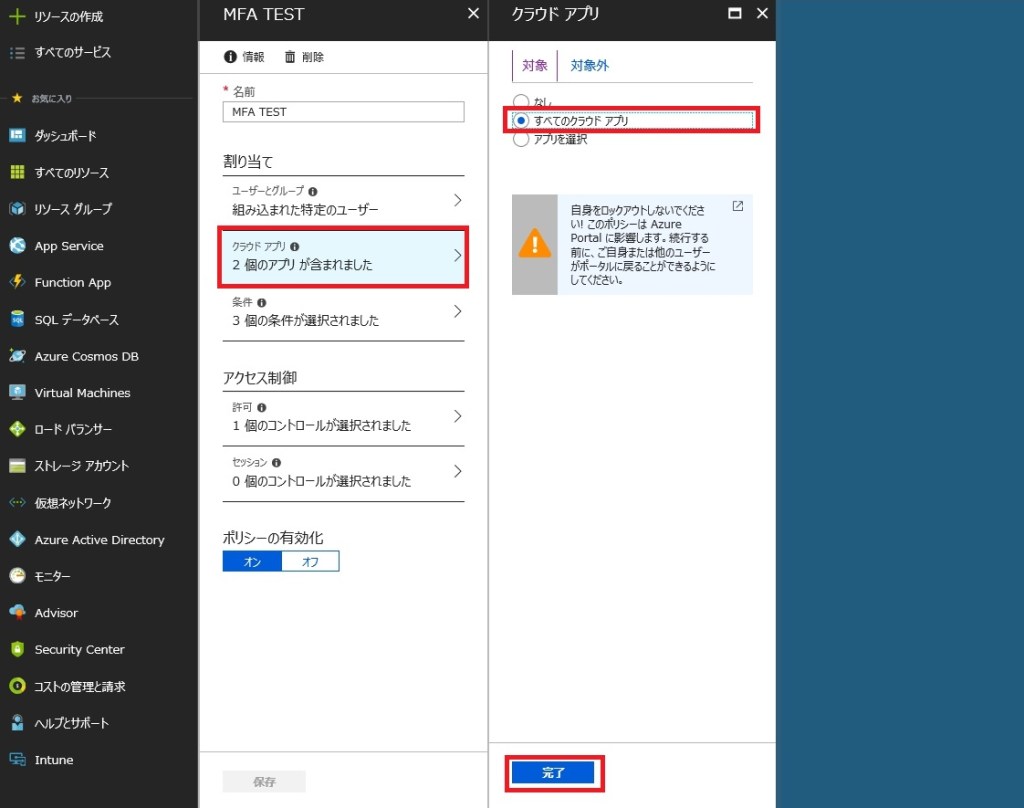Click the お気に入り star icon
Image resolution: width=1024 pixels, height=808 pixels.
point(18,98)
